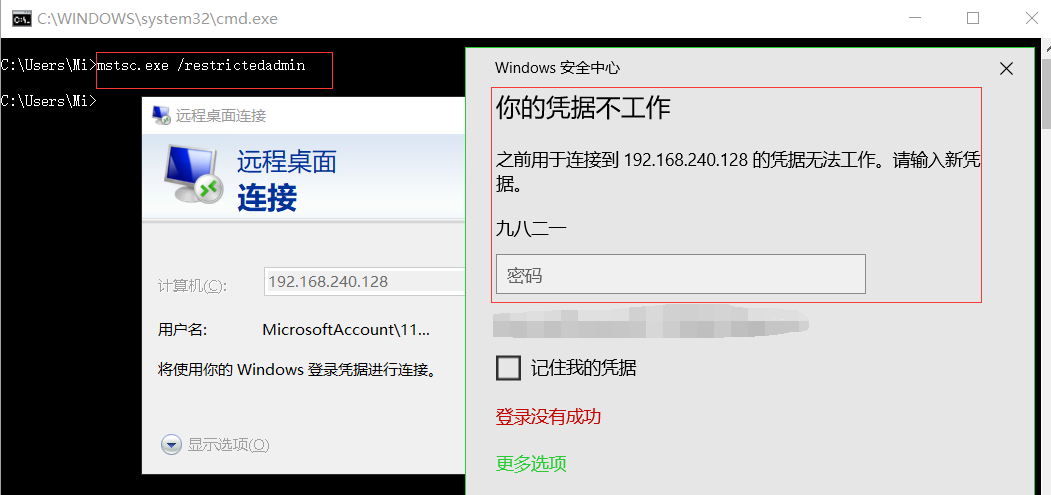This screenshot has width=1051, height=495.
Task: Click the MicrosoftAccount username value
Action: point(346,329)
